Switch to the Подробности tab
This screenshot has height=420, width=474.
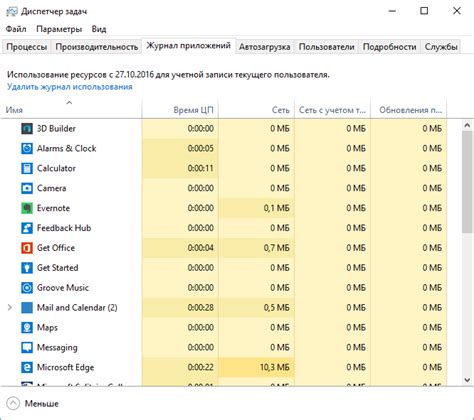(389, 47)
